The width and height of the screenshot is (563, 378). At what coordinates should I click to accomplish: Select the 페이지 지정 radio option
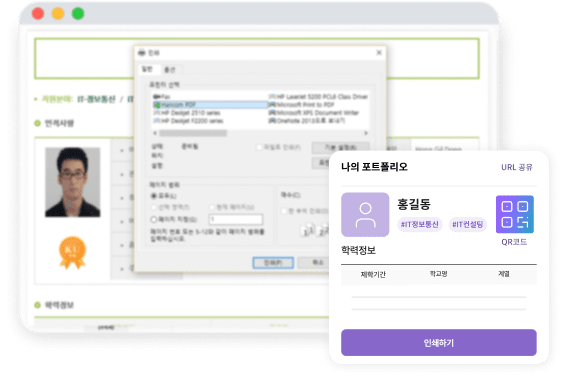pos(154,219)
